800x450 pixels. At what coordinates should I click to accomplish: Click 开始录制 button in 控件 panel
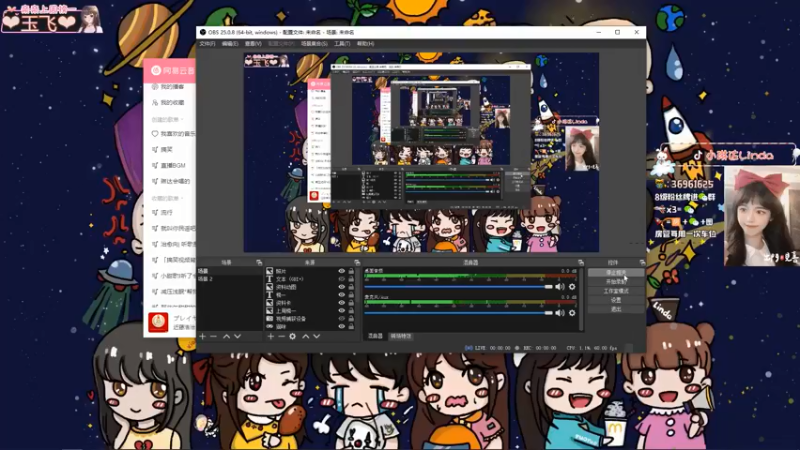coord(616,282)
